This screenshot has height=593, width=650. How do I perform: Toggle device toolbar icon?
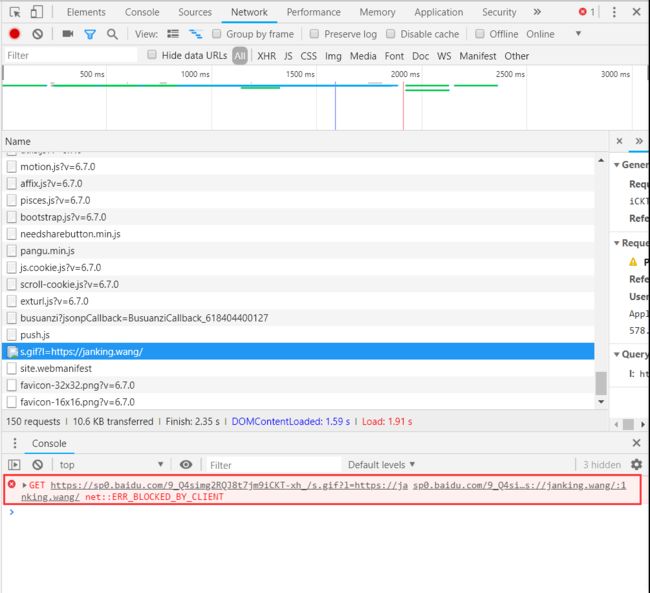coord(36,12)
